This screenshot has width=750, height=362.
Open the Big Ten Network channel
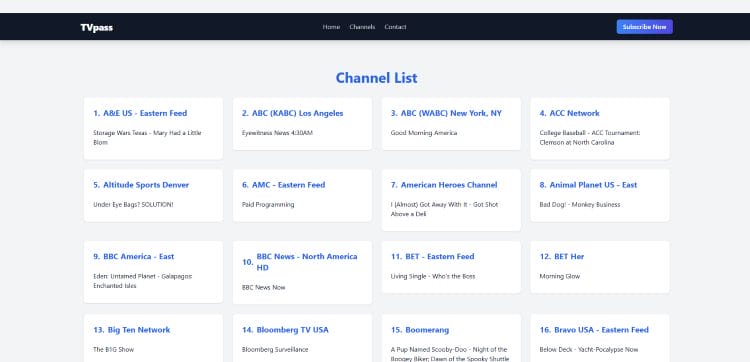click(x=139, y=330)
